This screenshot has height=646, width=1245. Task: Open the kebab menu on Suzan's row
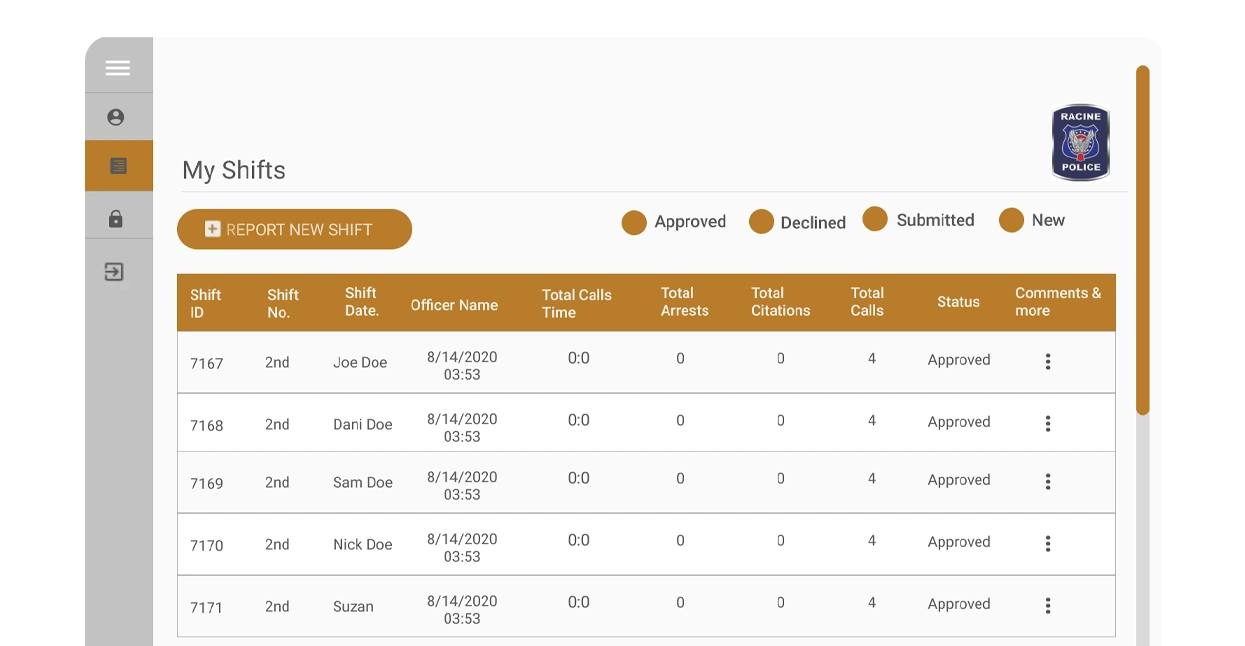pyautogui.click(x=1048, y=604)
